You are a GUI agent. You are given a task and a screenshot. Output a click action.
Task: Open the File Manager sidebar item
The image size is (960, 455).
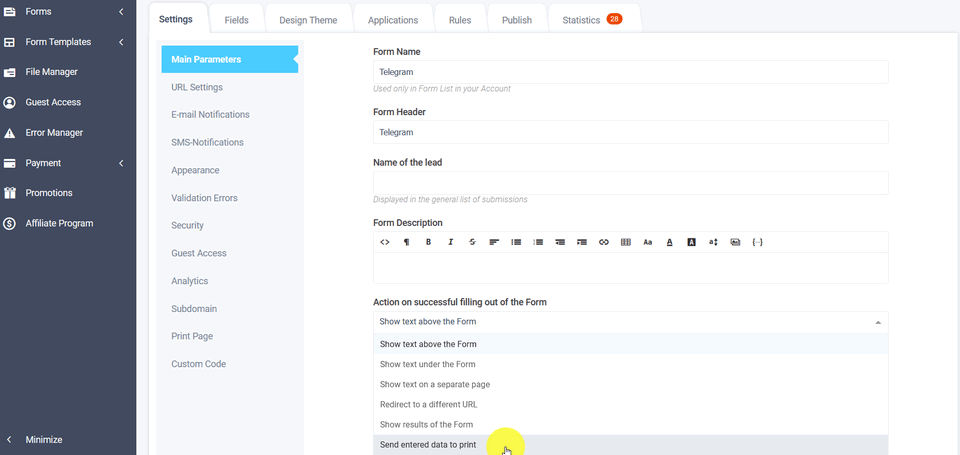coord(51,72)
